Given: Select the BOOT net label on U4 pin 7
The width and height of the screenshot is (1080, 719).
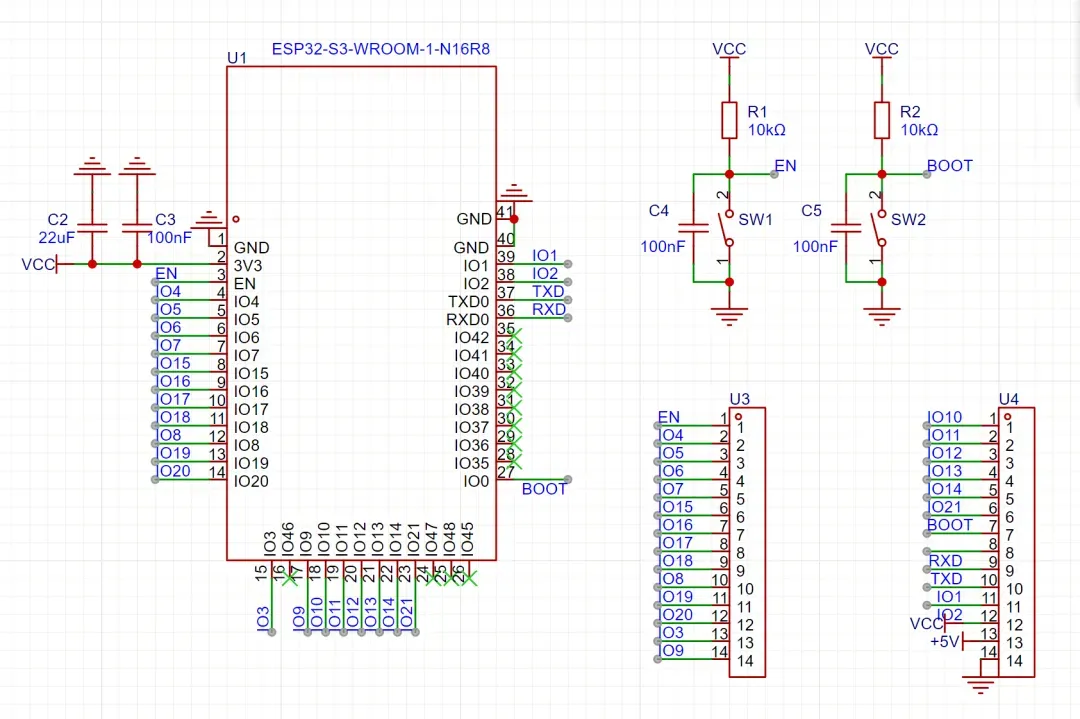Looking at the screenshot, I should pyautogui.click(x=950, y=525).
